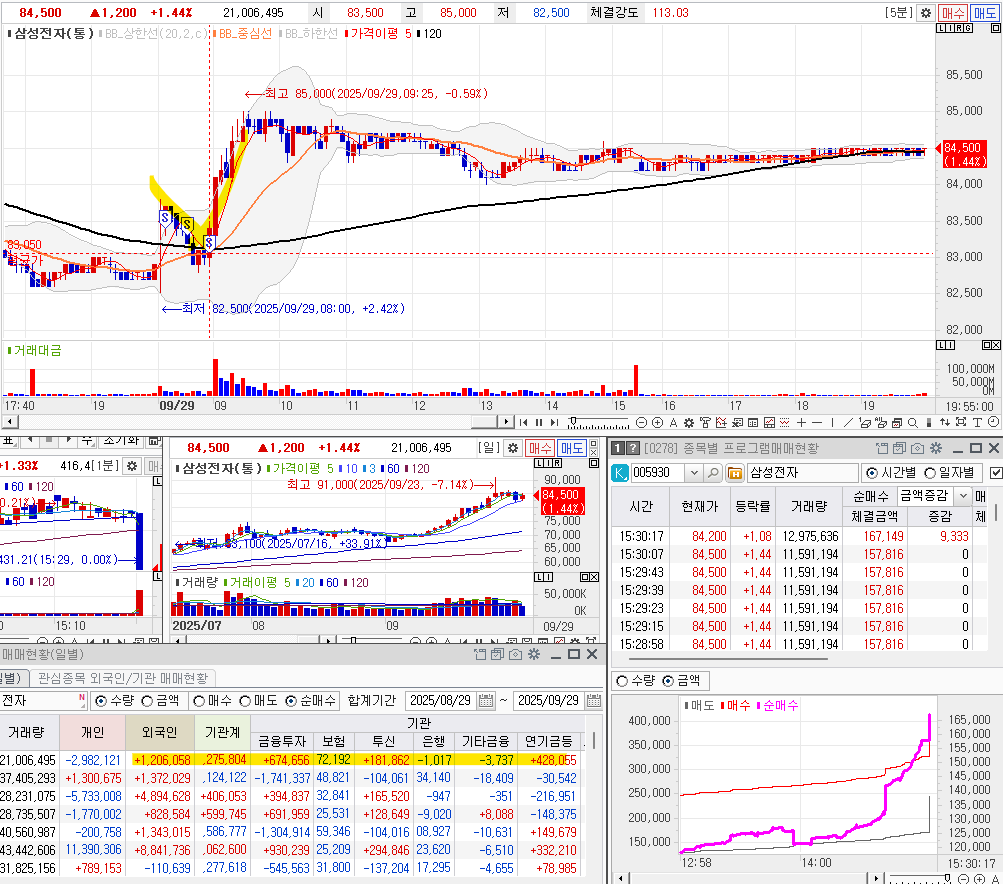
Task: Zoom out the main chart with minus magnifier
Action: point(641,422)
